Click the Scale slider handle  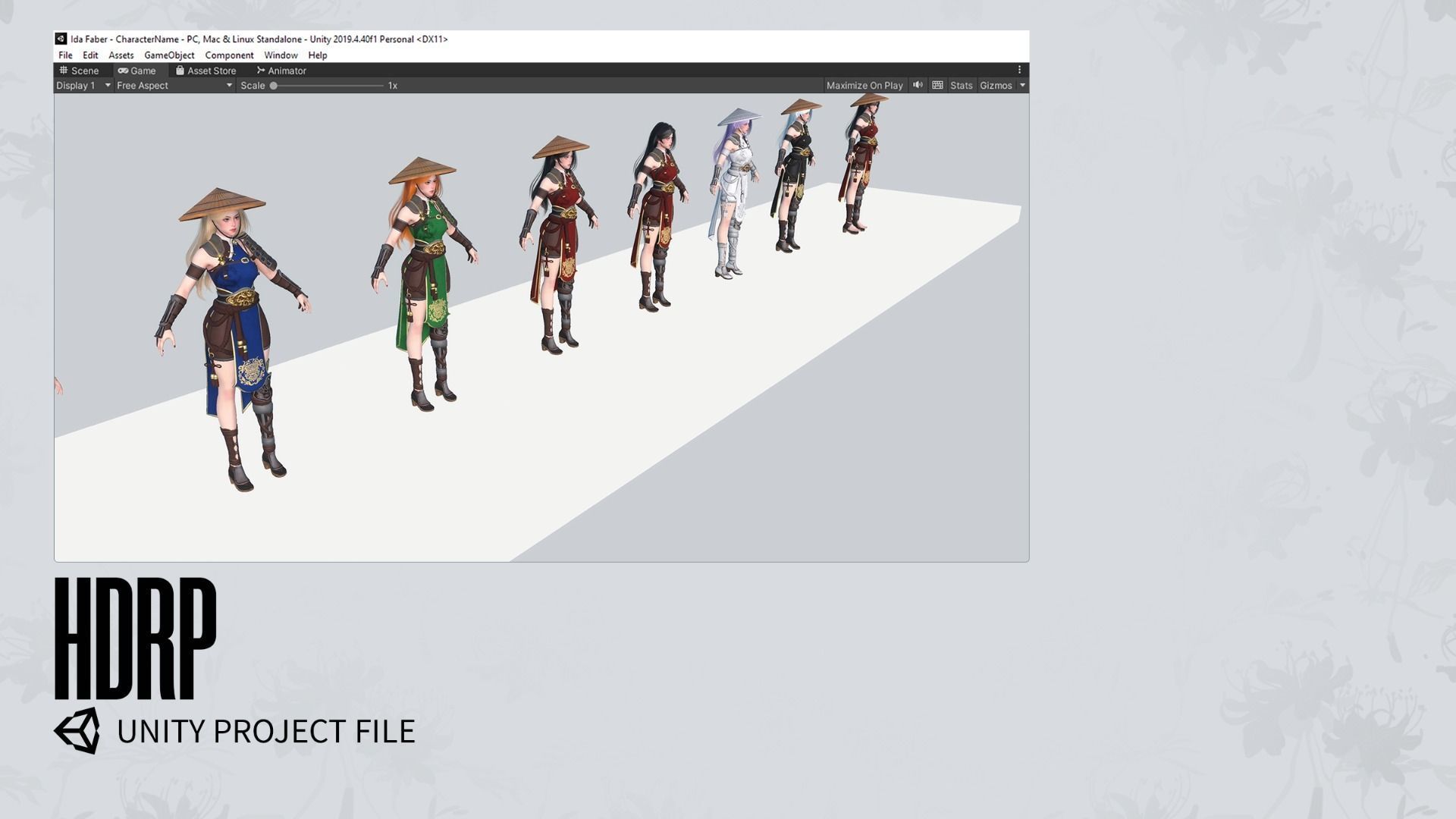click(274, 86)
